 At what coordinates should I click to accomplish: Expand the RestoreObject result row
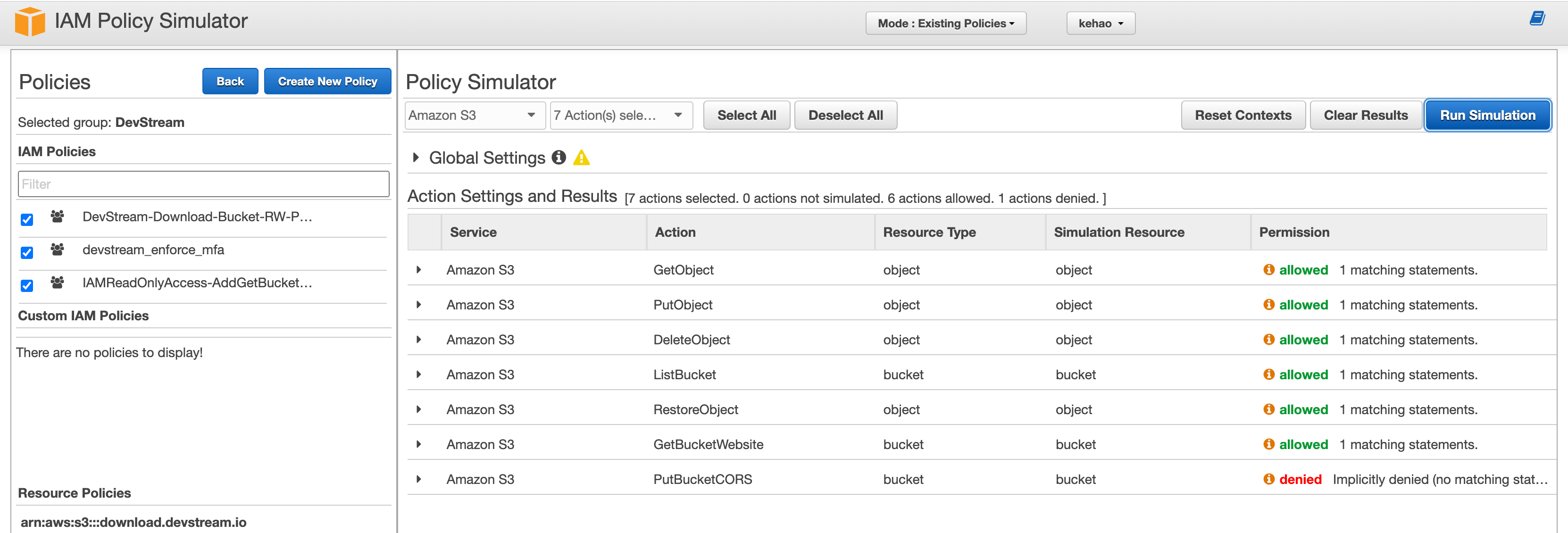click(419, 409)
